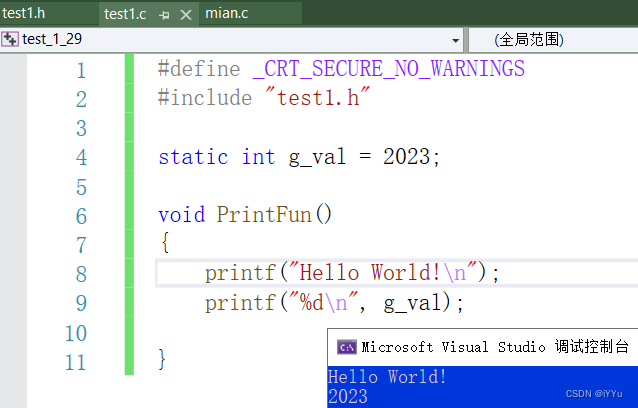The height and width of the screenshot is (408, 638).
Task: Click line number 8 in the gutter
Action: (x=81, y=274)
